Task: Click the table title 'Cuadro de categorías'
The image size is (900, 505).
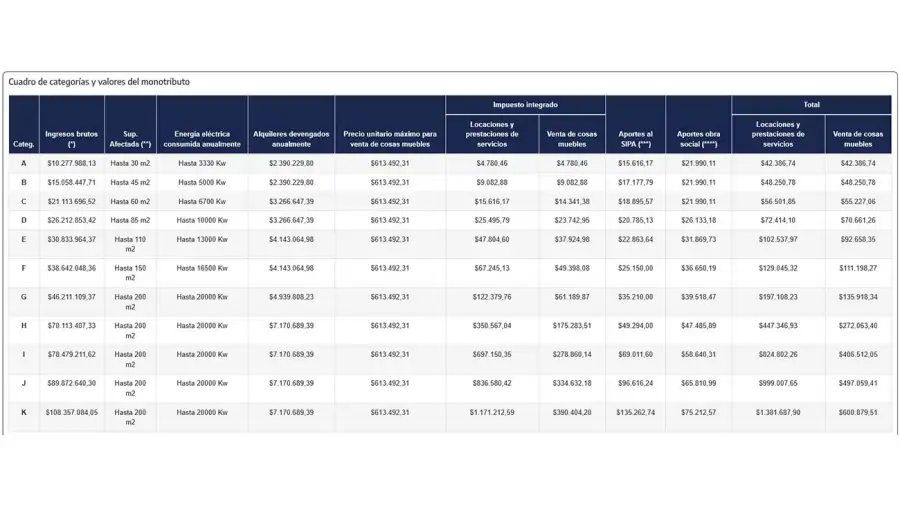Action: 99,82
